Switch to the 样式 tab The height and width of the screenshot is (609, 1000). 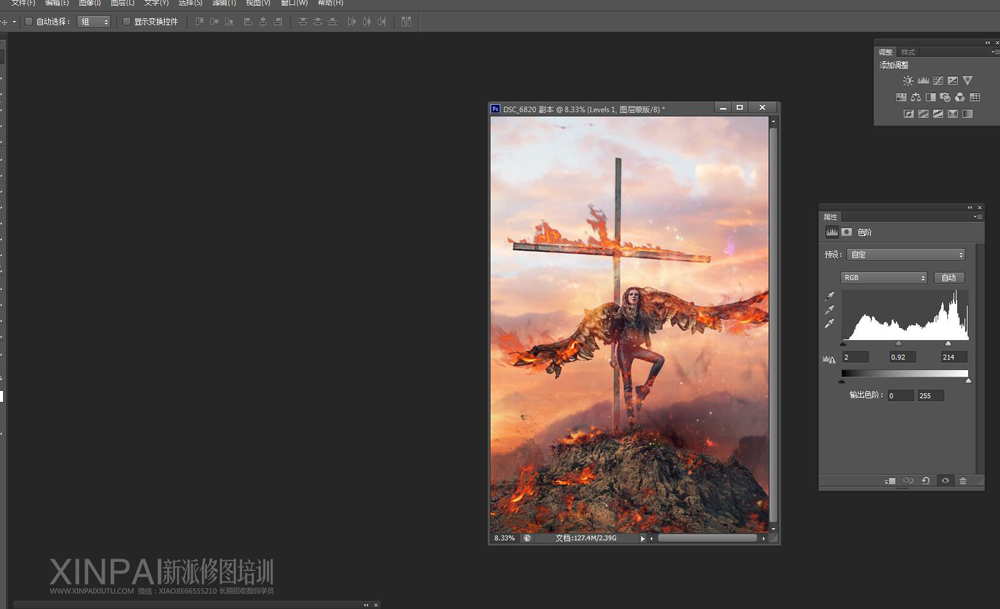pyautogui.click(x=908, y=52)
